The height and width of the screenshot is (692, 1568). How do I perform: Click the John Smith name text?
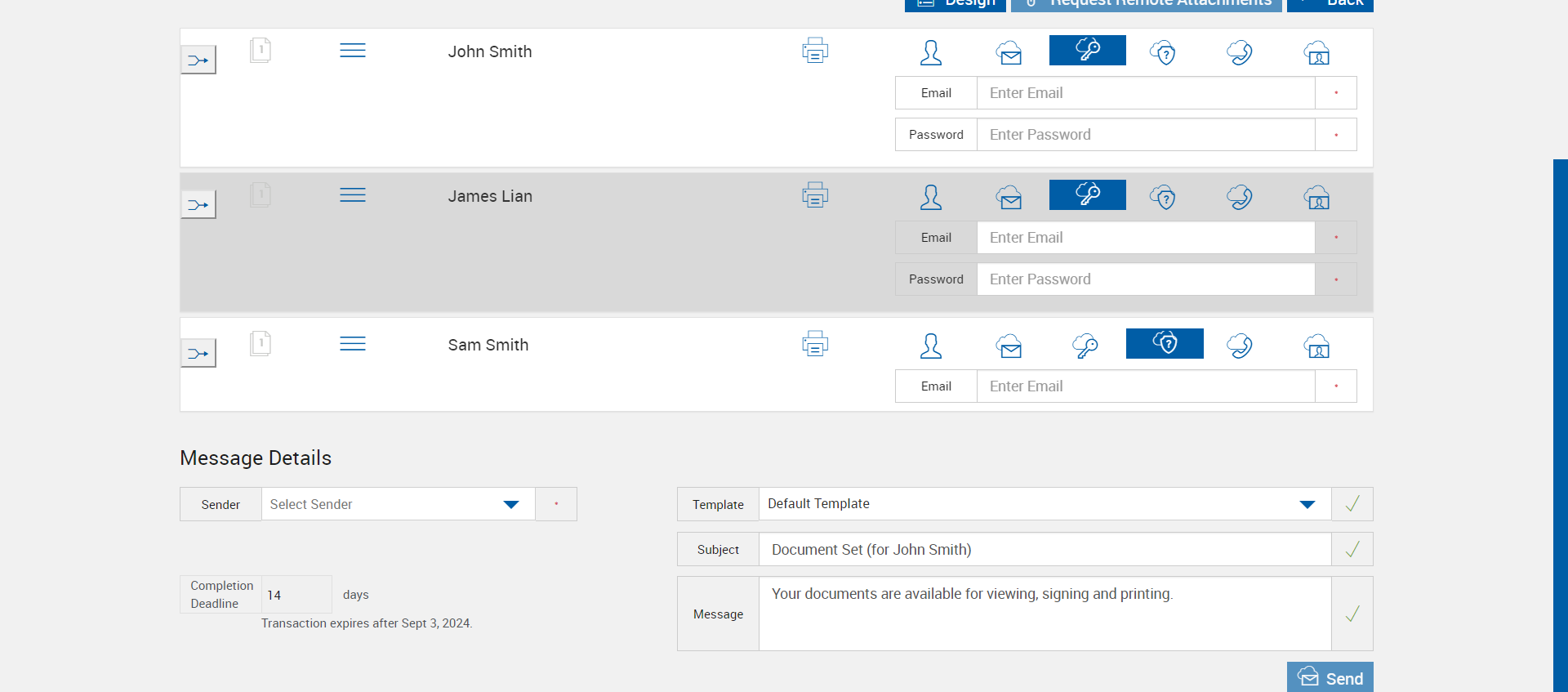[x=490, y=51]
